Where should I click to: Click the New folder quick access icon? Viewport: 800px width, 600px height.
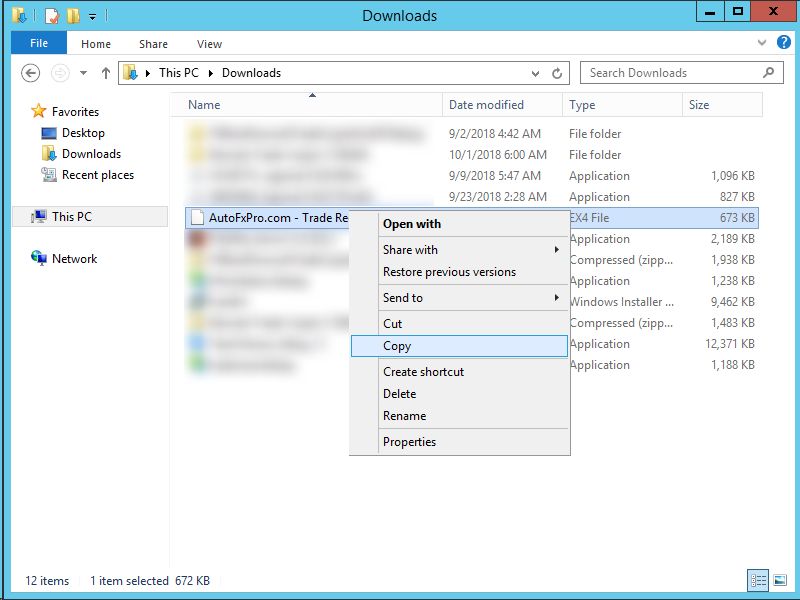72,16
